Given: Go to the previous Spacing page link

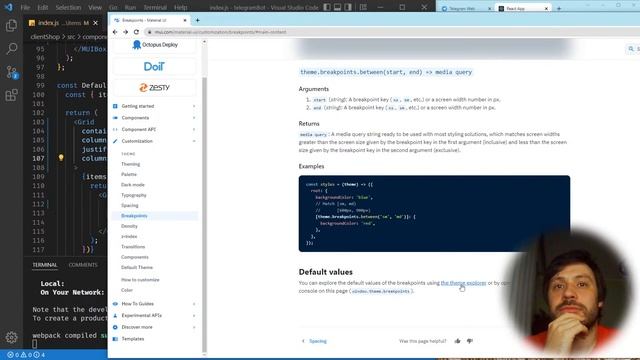Looking at the screenshot, I should click(x=314, y=341).
